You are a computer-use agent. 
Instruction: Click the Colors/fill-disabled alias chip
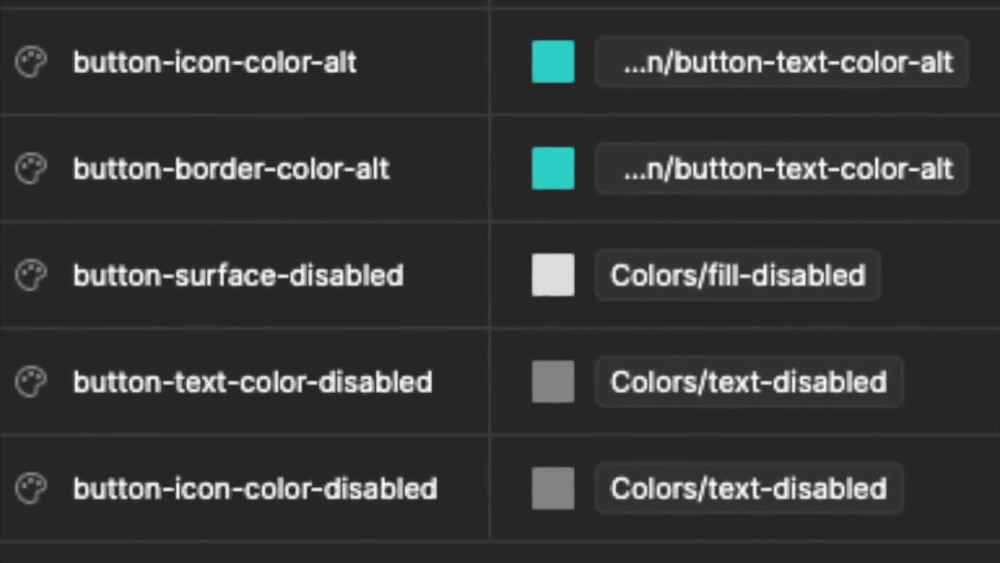click(738, 275)
